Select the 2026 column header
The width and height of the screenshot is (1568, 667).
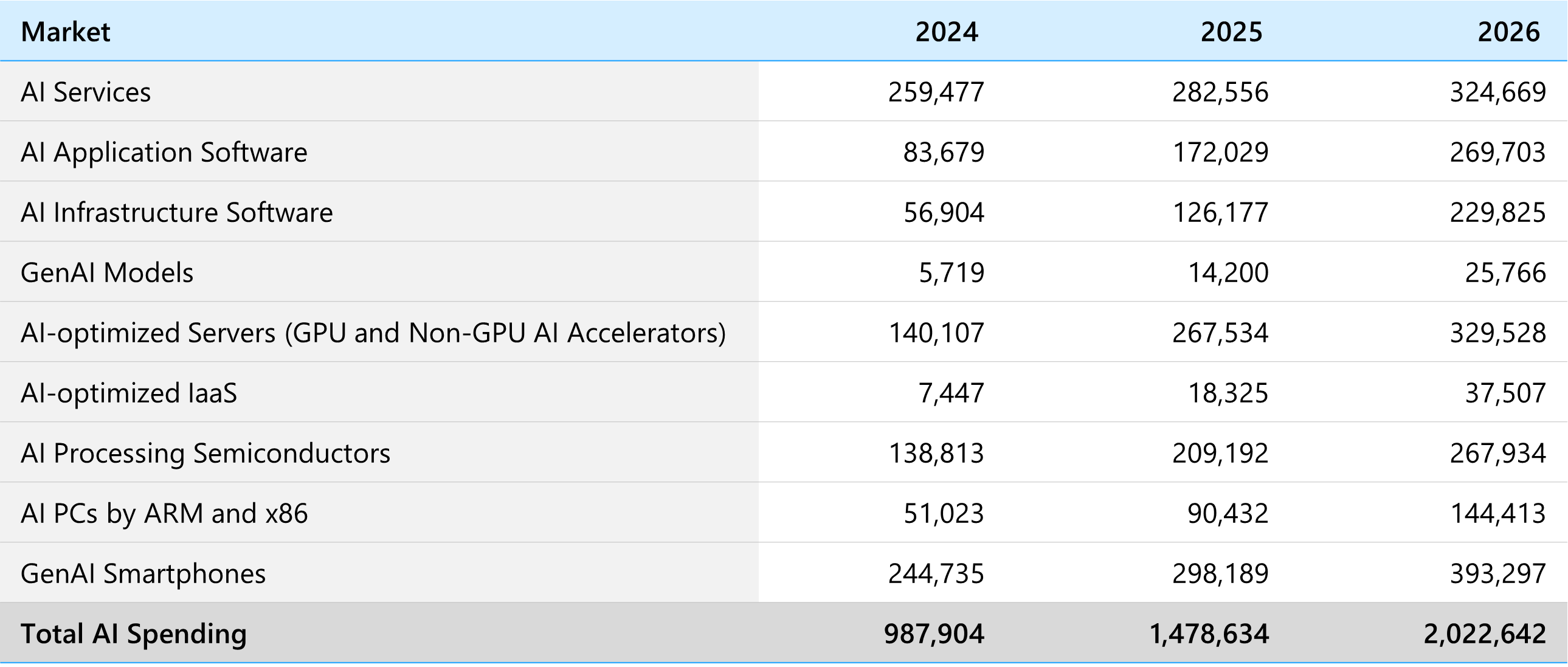click(x=1514, y=32)
